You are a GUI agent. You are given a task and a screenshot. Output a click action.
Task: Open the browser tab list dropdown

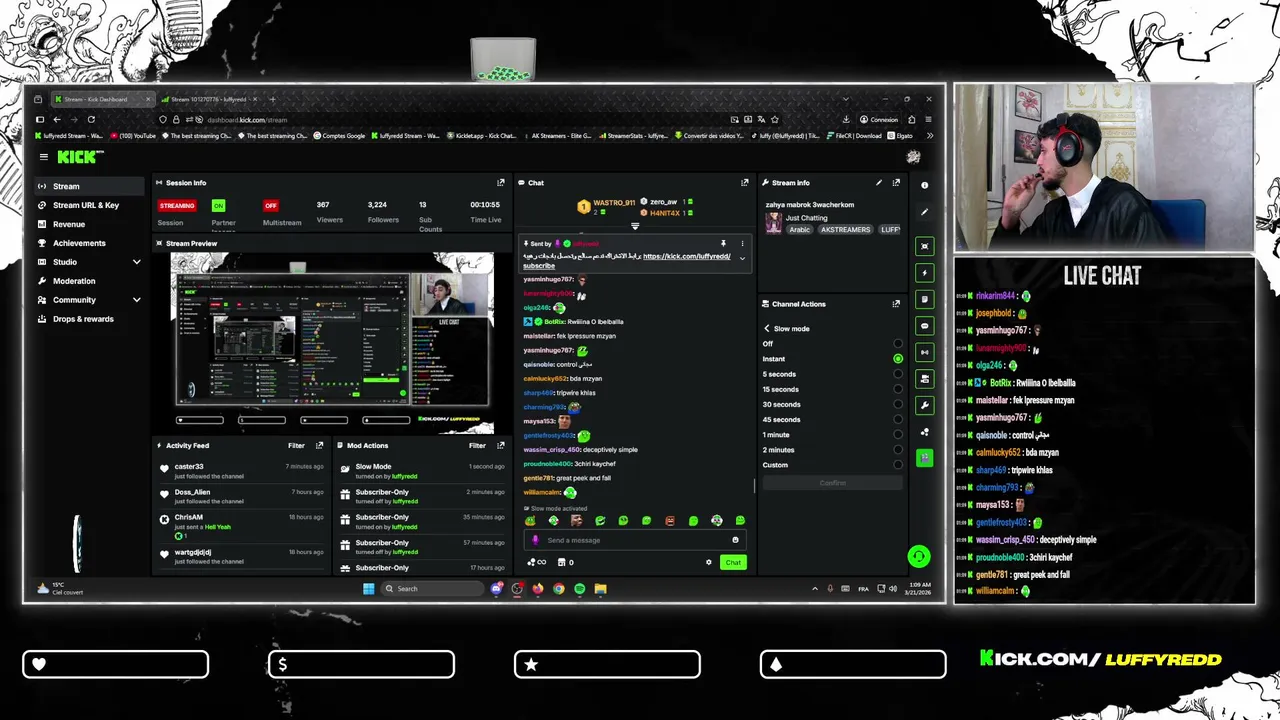click(x=845, y=99)
